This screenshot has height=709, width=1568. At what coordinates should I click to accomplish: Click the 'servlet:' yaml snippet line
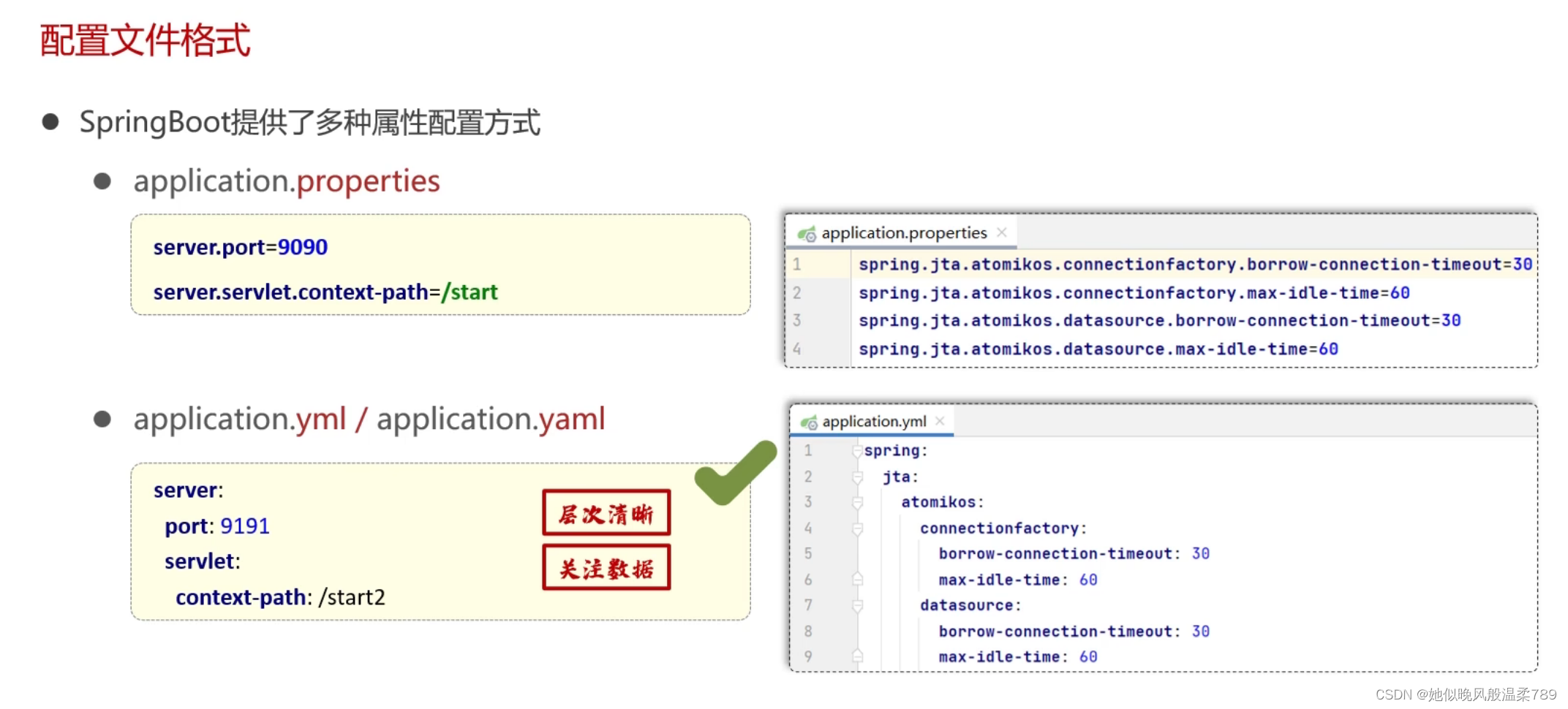(202, 562)
